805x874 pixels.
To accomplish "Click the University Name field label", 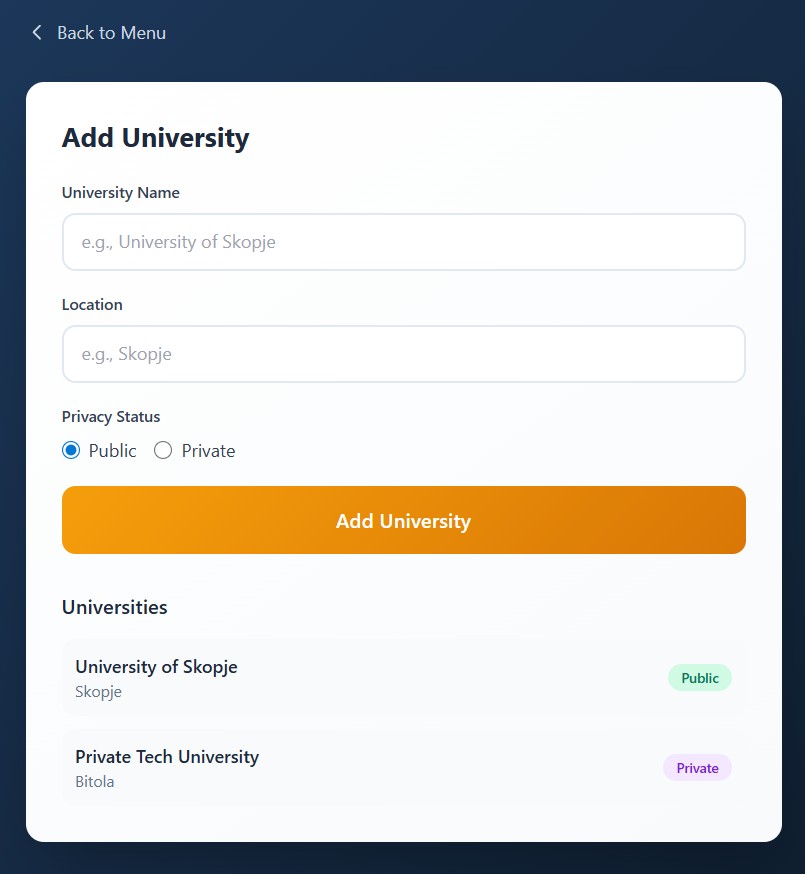I will pyautogui.click(x=121, y=193).
